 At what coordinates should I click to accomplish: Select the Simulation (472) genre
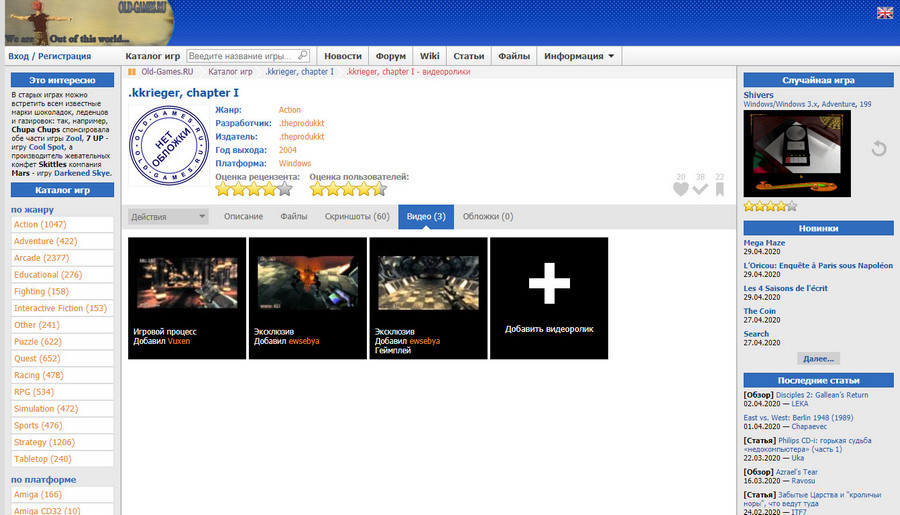[62, 408]
